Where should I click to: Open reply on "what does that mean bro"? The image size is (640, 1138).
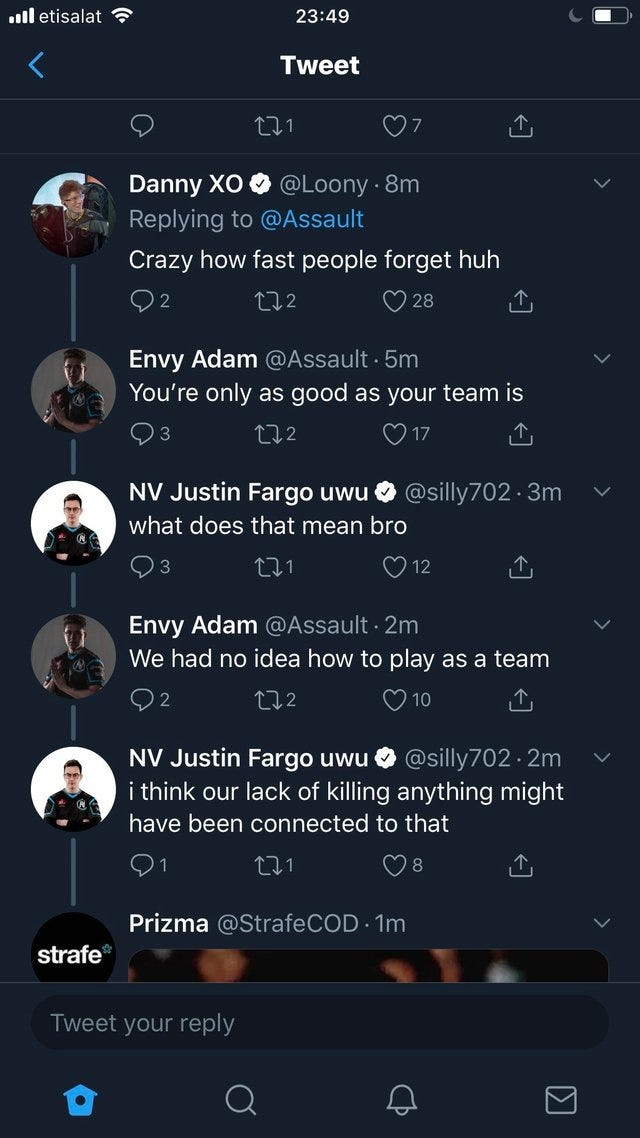pos(143,566)
